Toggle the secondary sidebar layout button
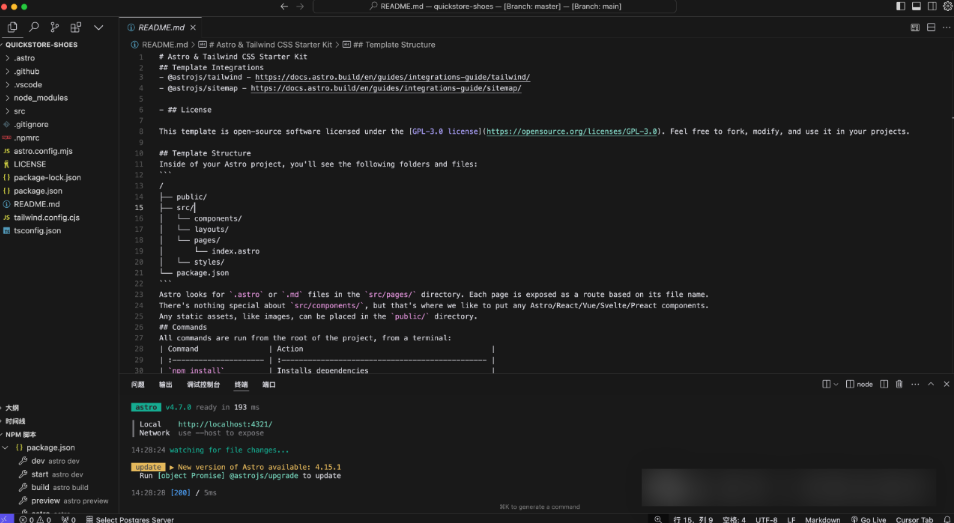This screenshot has height=523, width=954. pyautogui.click(x=932, y=6)
